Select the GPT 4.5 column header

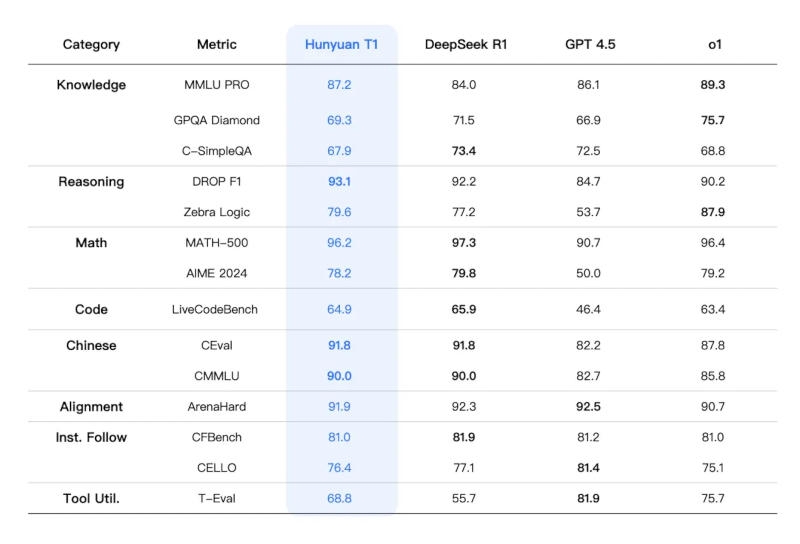(x=589, y=44)
